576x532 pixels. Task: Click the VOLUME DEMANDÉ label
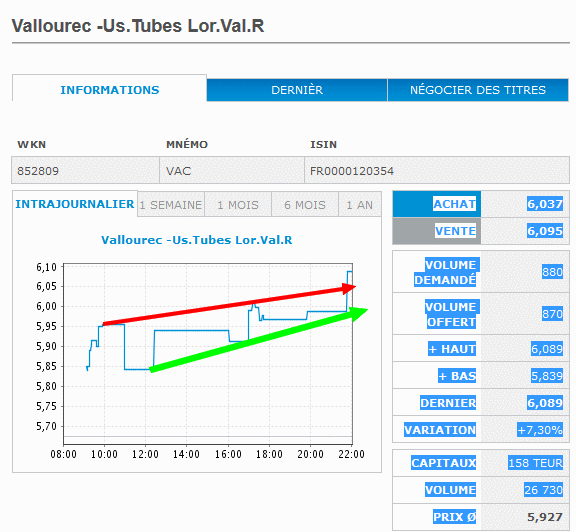click(447, 272)
